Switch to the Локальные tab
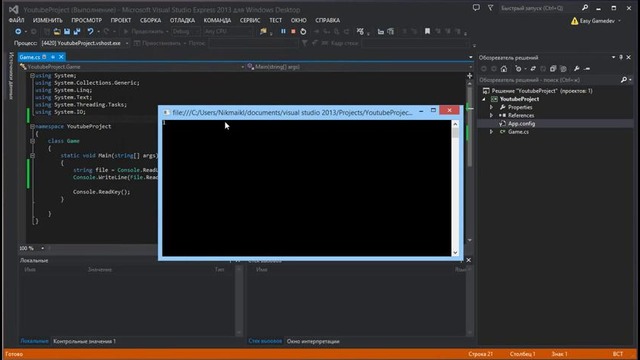640x360 pixels. [x=34, y=341]
